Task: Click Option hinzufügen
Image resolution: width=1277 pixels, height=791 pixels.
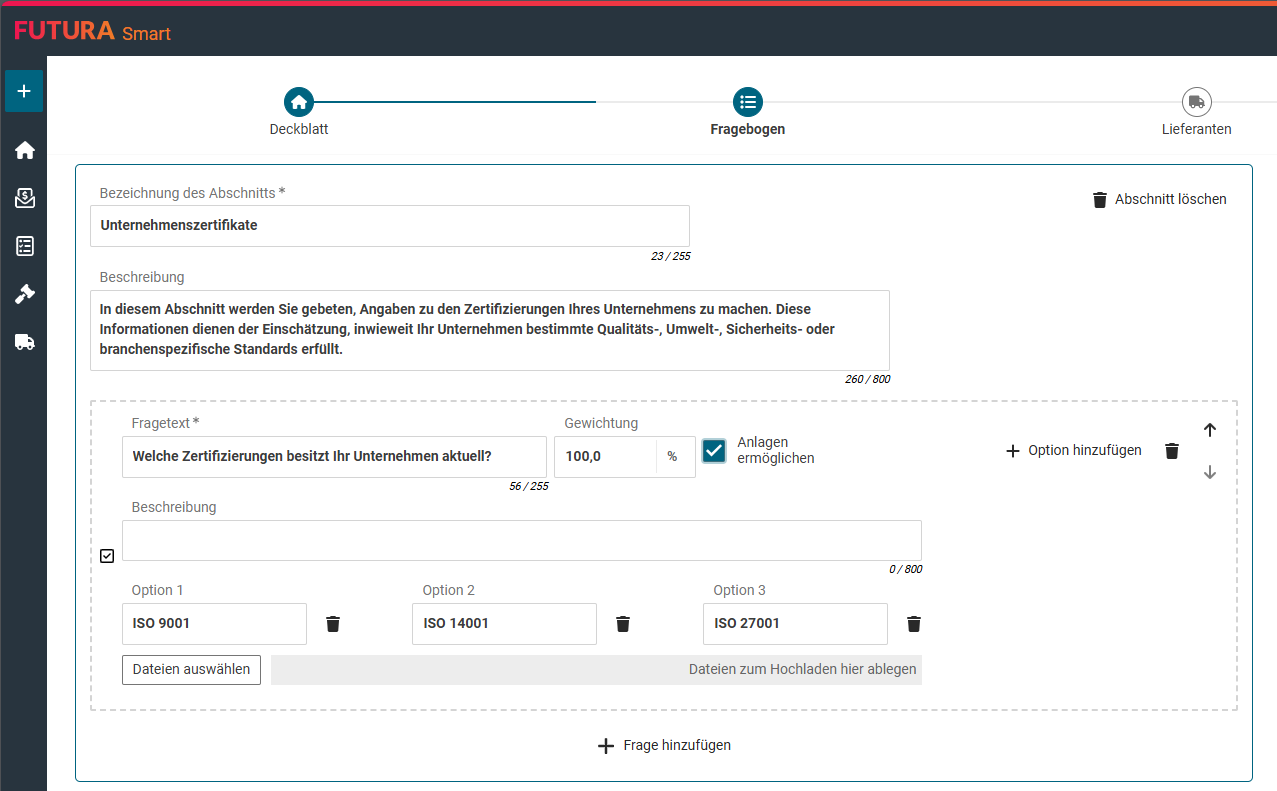Action: tap(1073, 451)
